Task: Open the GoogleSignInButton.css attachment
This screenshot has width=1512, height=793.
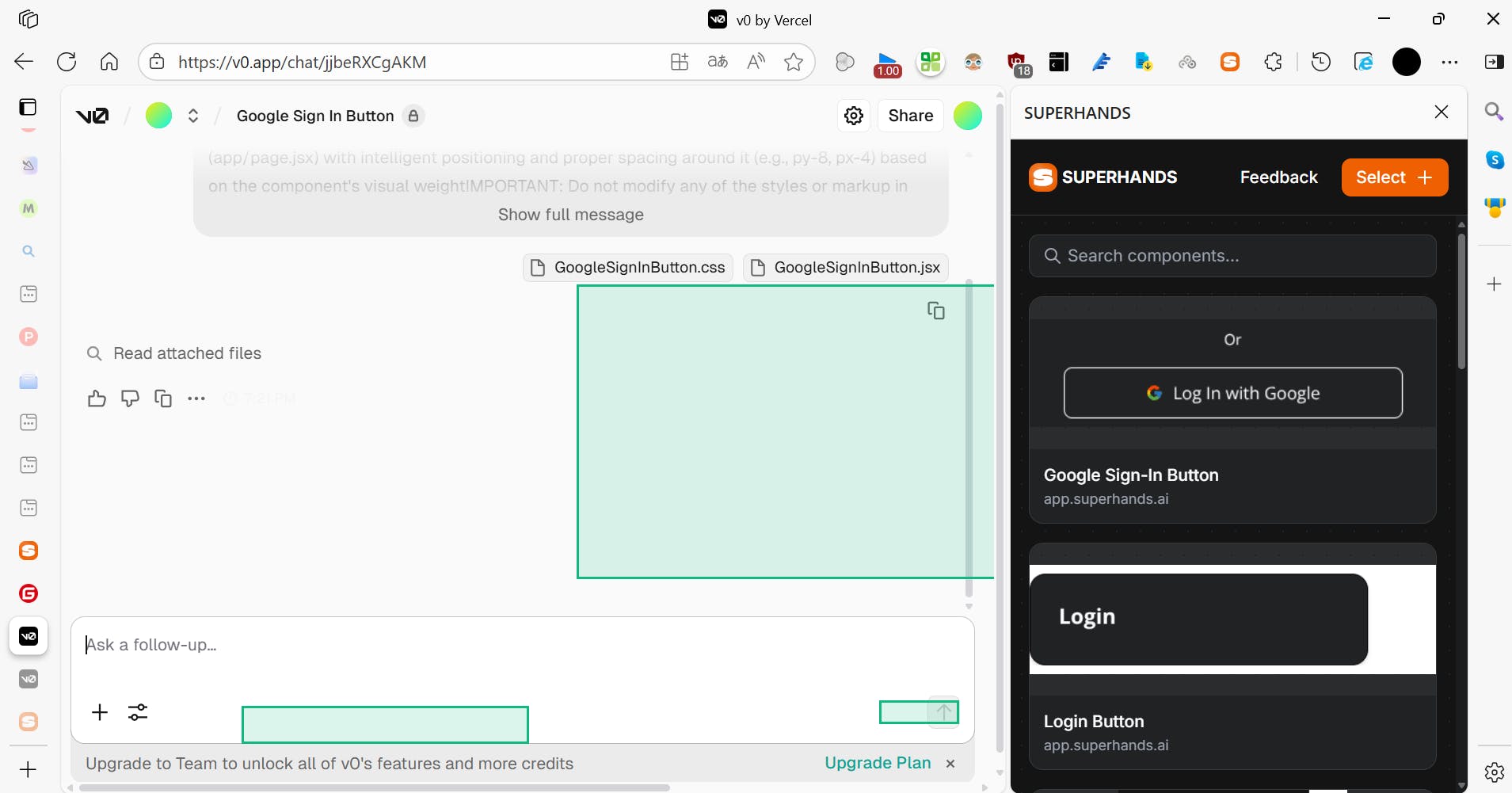Action: [628, 268]
